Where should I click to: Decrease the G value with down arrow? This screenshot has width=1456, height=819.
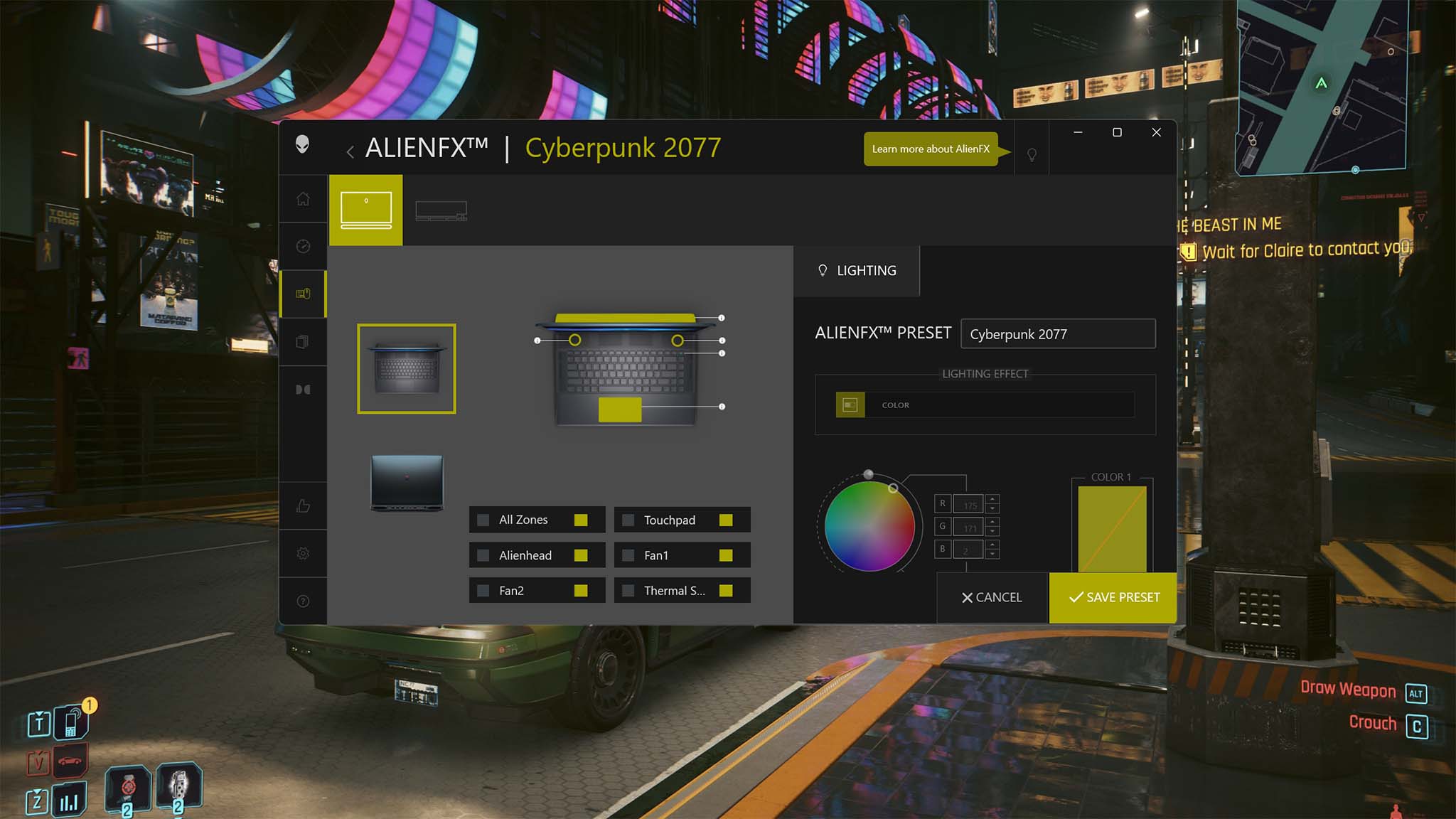992,531
